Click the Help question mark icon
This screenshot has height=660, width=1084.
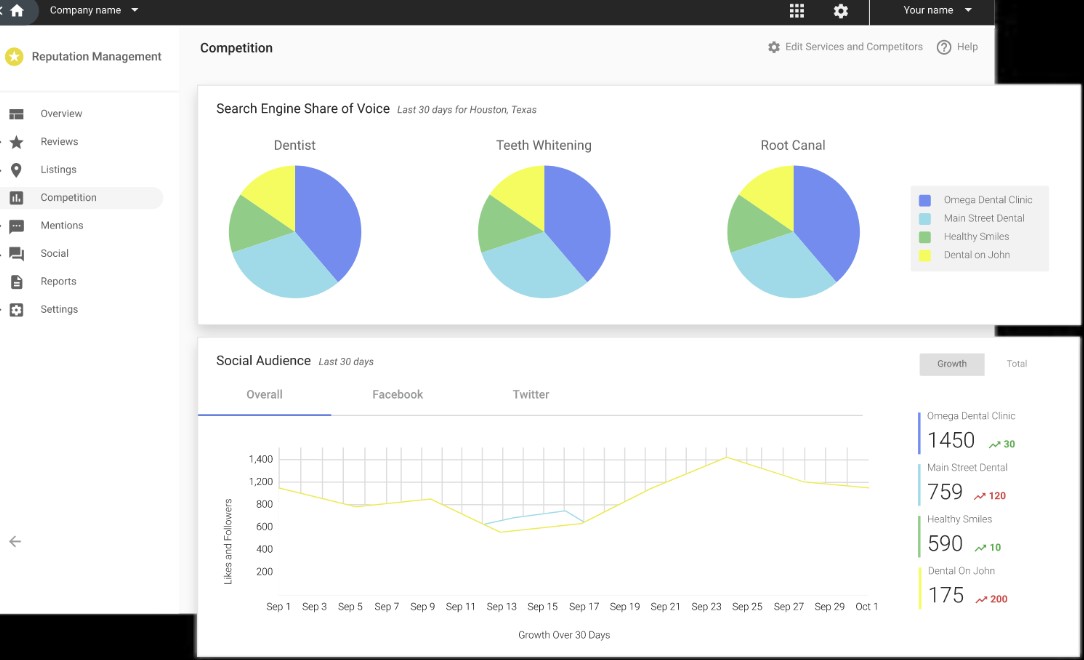point(944,47)
